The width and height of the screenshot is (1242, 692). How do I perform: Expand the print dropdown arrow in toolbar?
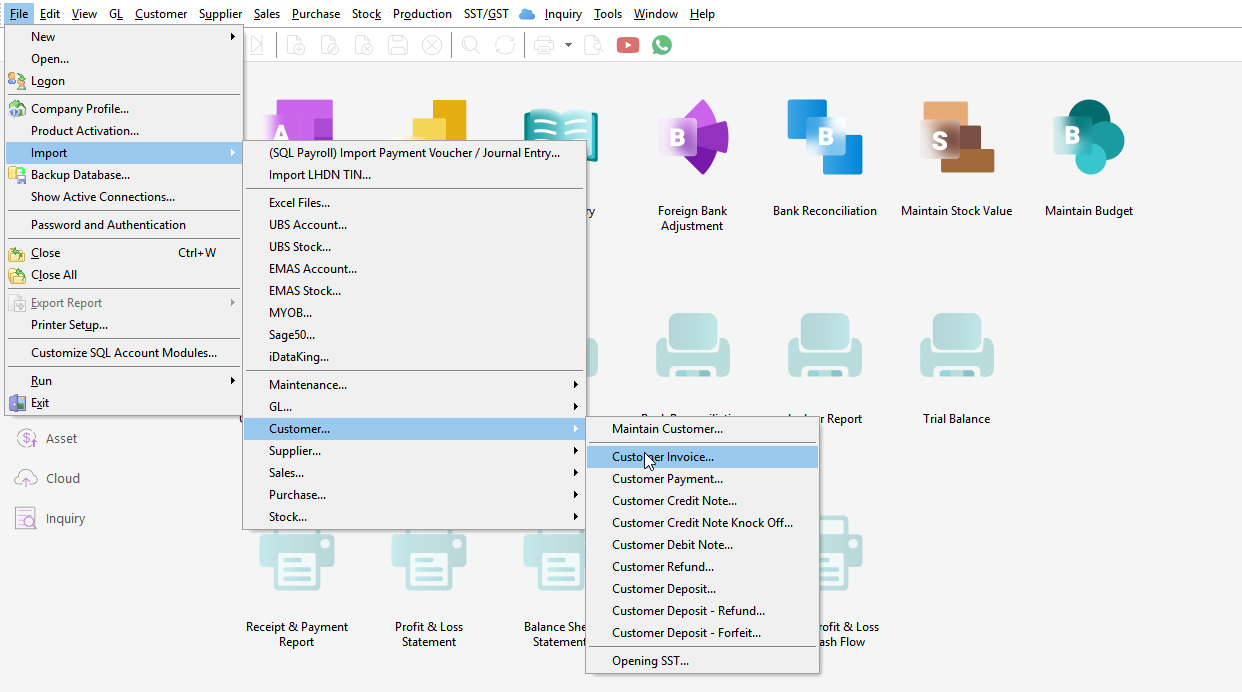pyautogui.click(x=568, y=45)
